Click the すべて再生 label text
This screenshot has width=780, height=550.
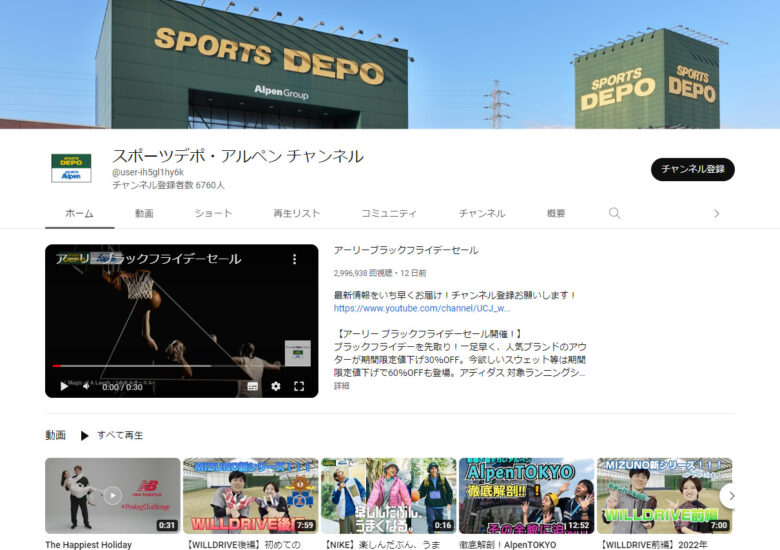[120, 435]
